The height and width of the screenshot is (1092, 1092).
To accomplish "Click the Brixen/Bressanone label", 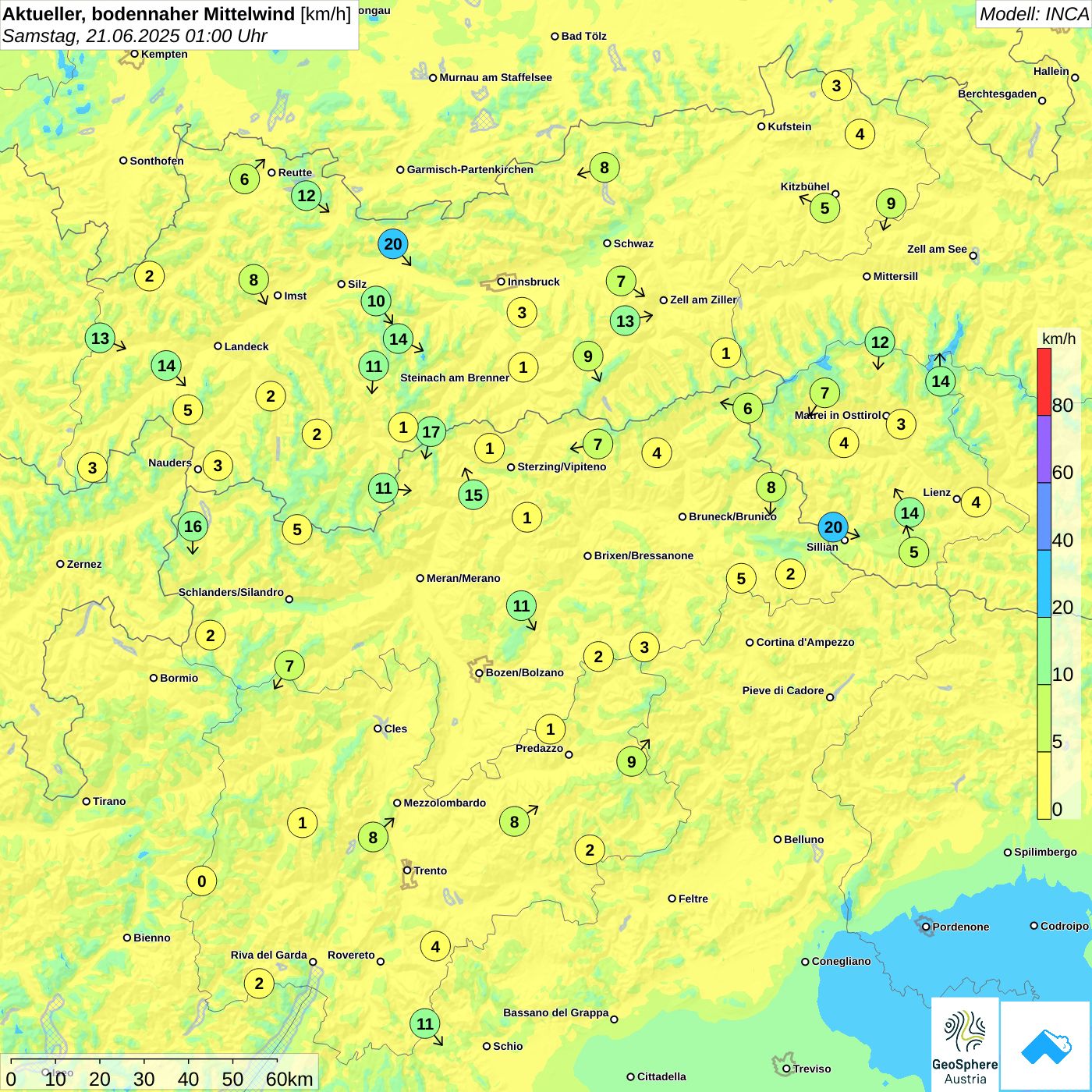I will click(643, 555).
